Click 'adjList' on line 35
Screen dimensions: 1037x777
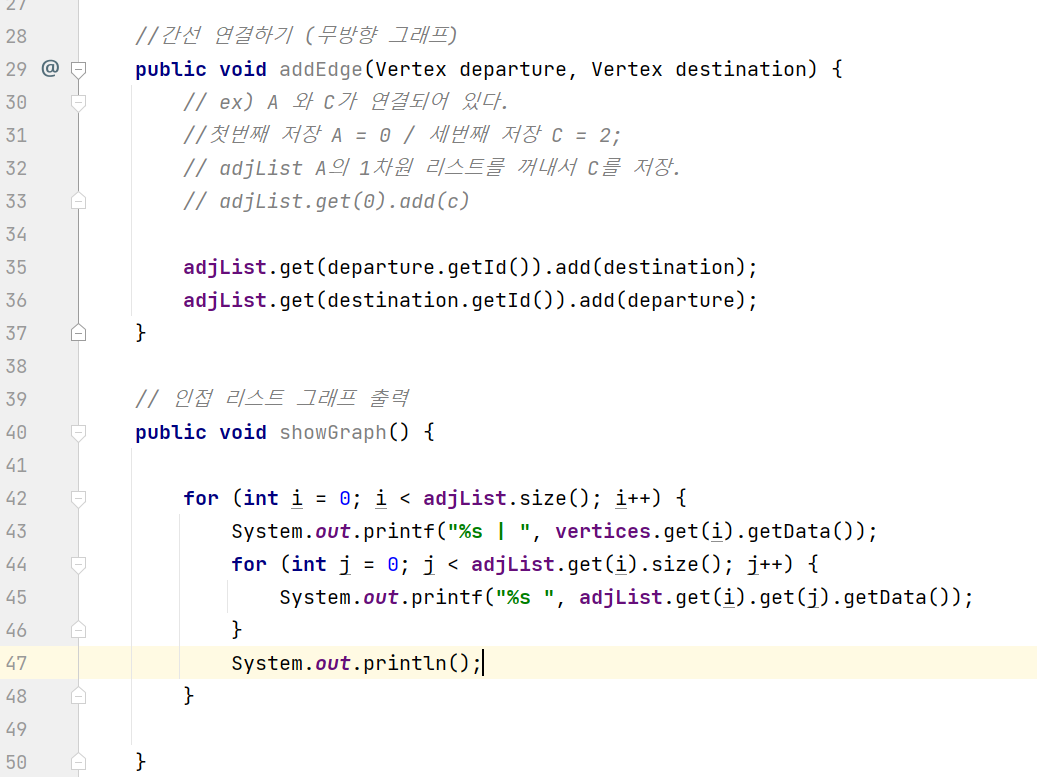[225, 267]
